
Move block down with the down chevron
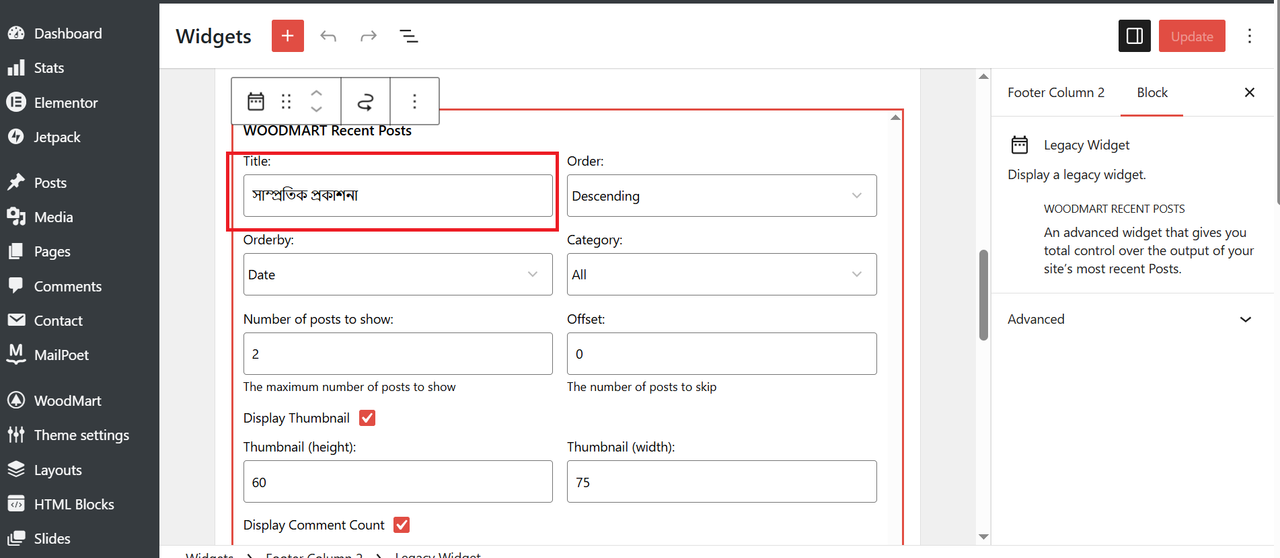pos(316,109)
